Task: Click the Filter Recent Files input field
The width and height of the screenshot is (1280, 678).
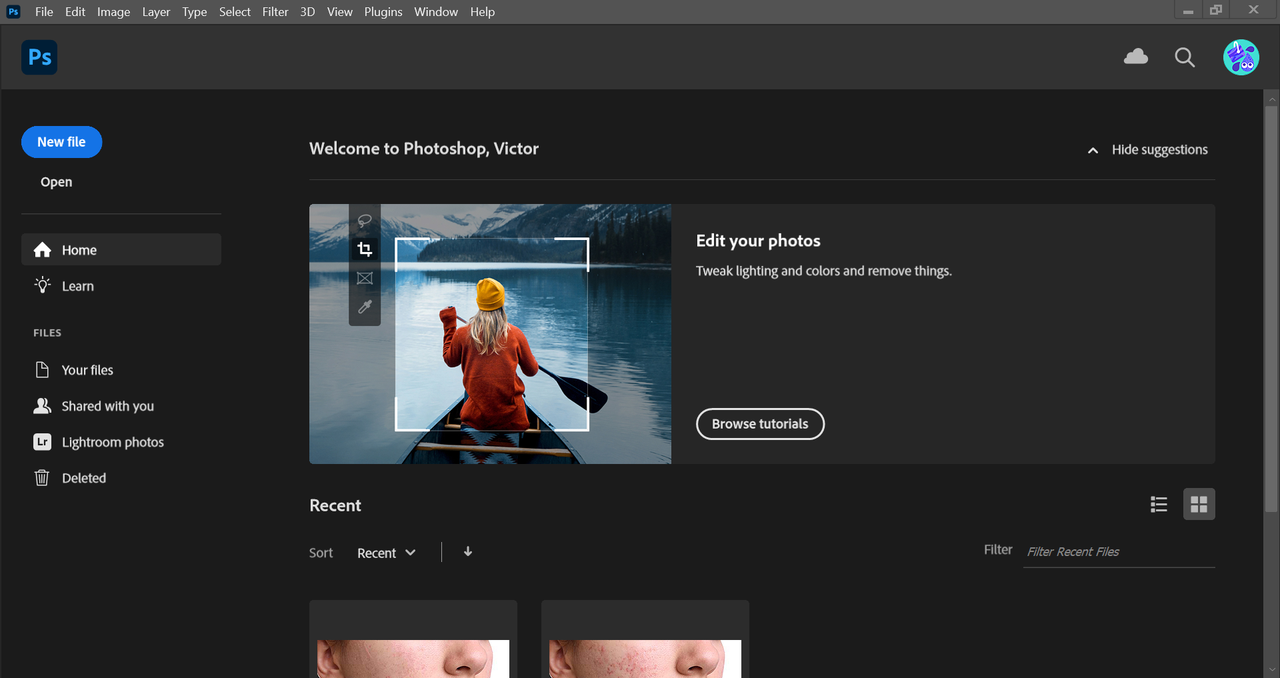Action: pos(1120,551)
